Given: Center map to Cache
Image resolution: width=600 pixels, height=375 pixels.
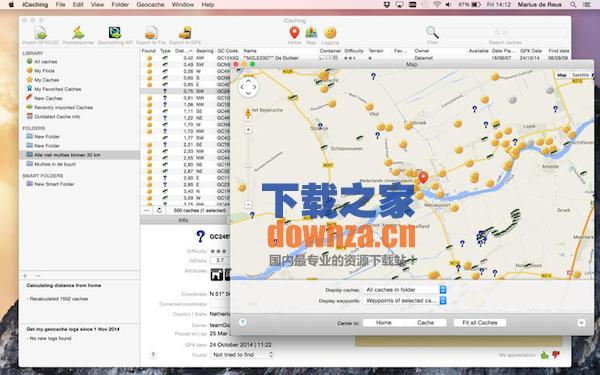Looking at the screenshot, I should point(426,323).
